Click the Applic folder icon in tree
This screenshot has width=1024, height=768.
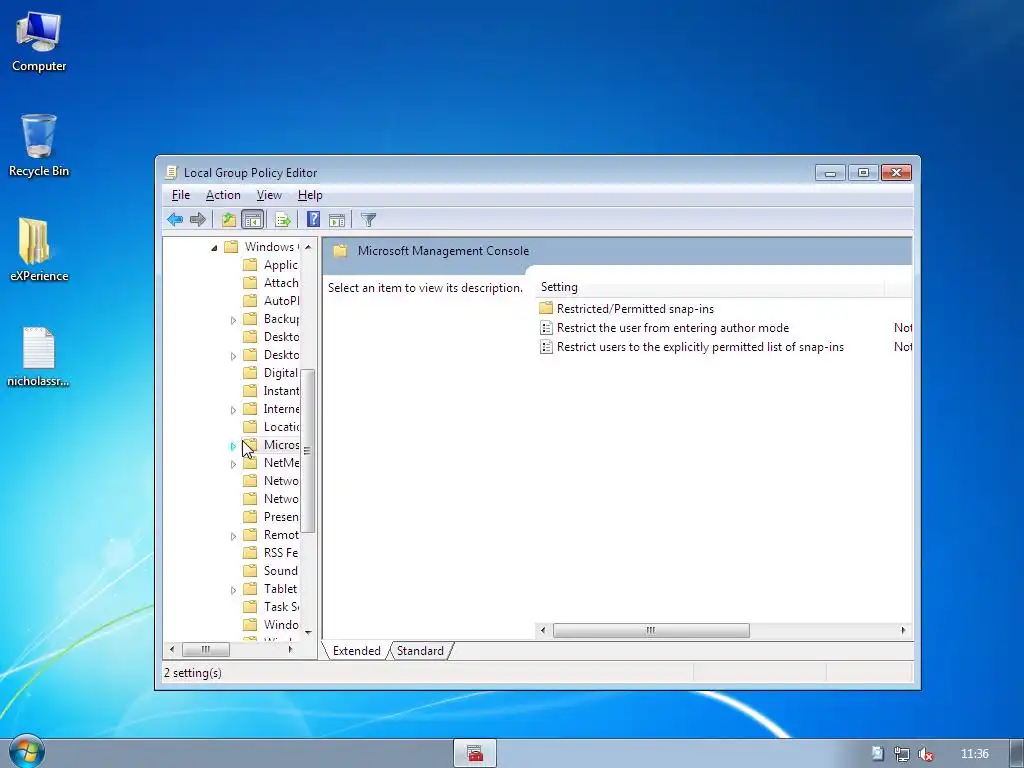250,264
